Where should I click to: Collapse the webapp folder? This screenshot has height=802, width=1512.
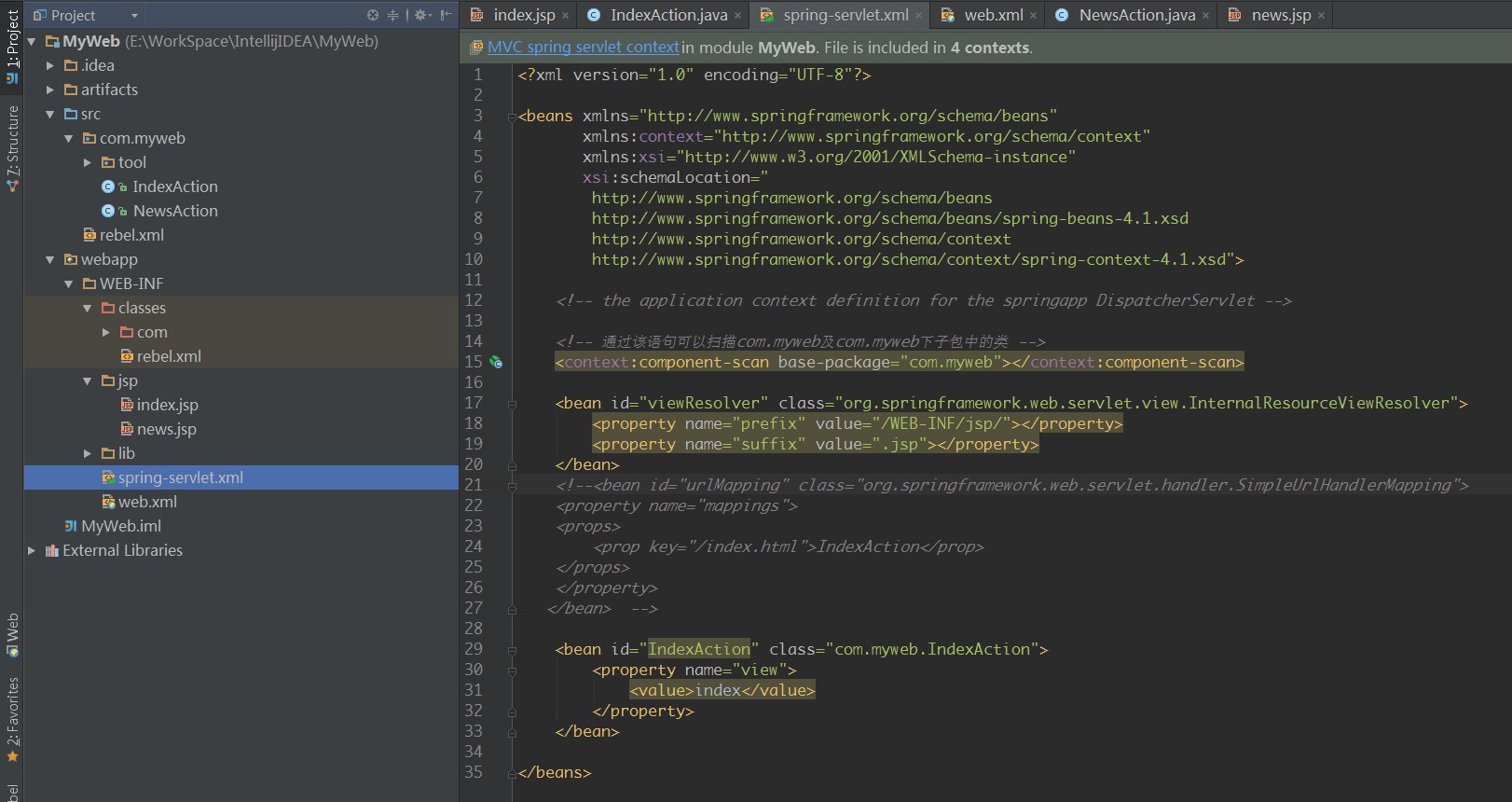tap(50, 259)
